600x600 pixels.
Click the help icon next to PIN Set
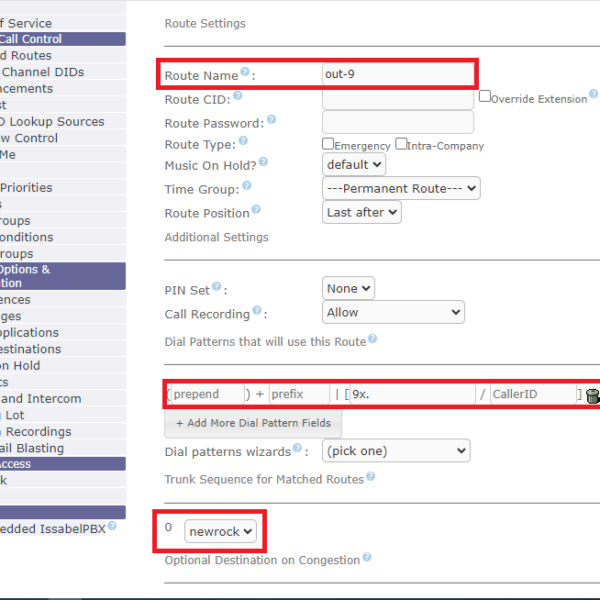(216, 288)
